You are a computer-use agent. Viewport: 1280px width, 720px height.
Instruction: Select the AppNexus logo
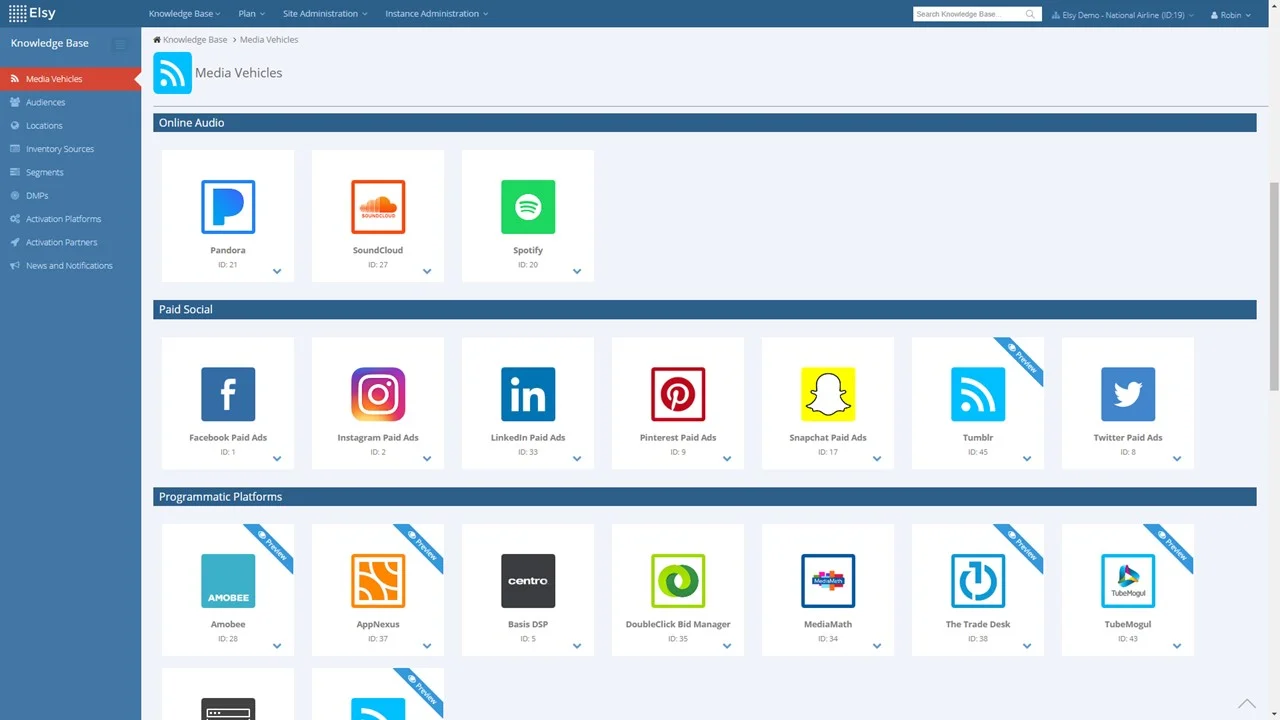click(x=378, y=581)
